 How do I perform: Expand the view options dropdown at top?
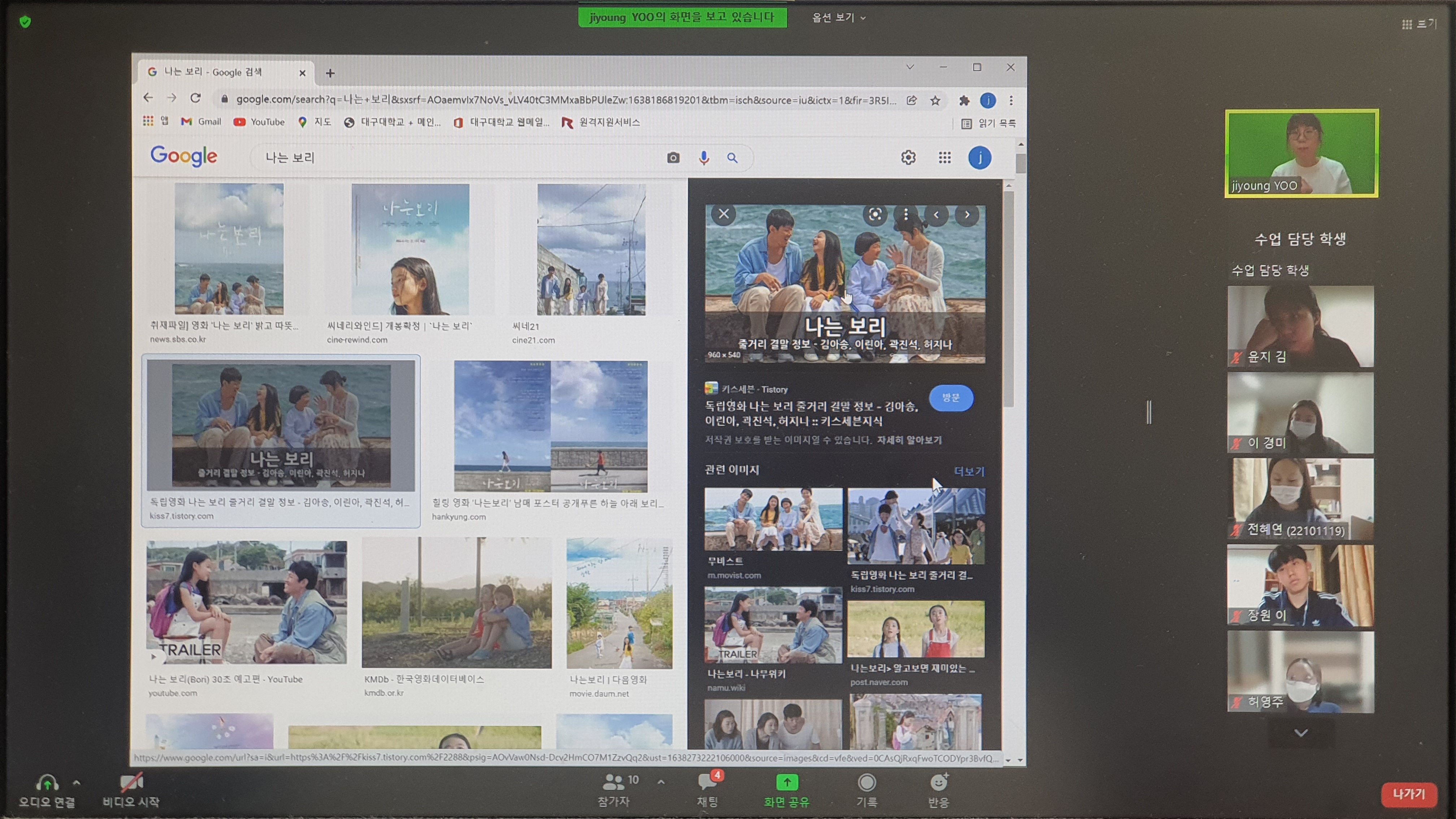pos(838,18)
